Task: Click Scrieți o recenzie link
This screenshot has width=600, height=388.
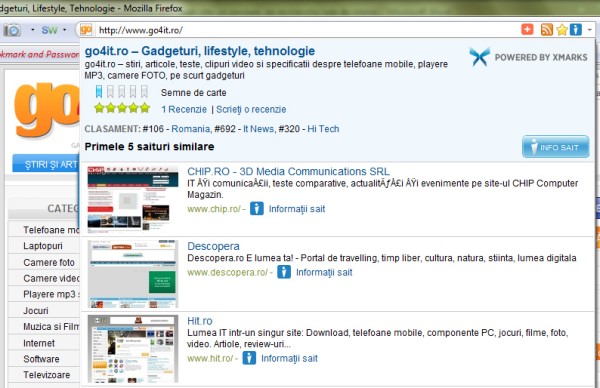Action: click(x=251, y=109)
